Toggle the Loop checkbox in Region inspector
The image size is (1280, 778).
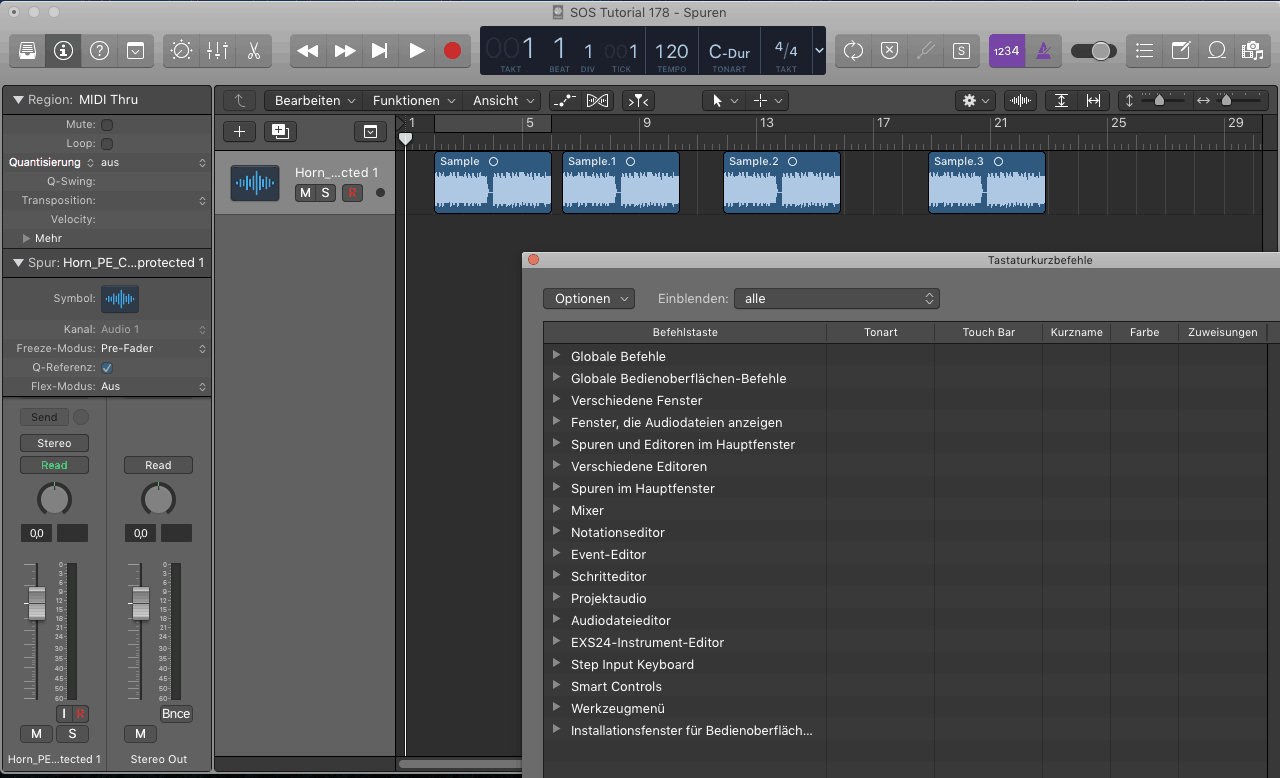pyautogui.click(x=107, y=144)
